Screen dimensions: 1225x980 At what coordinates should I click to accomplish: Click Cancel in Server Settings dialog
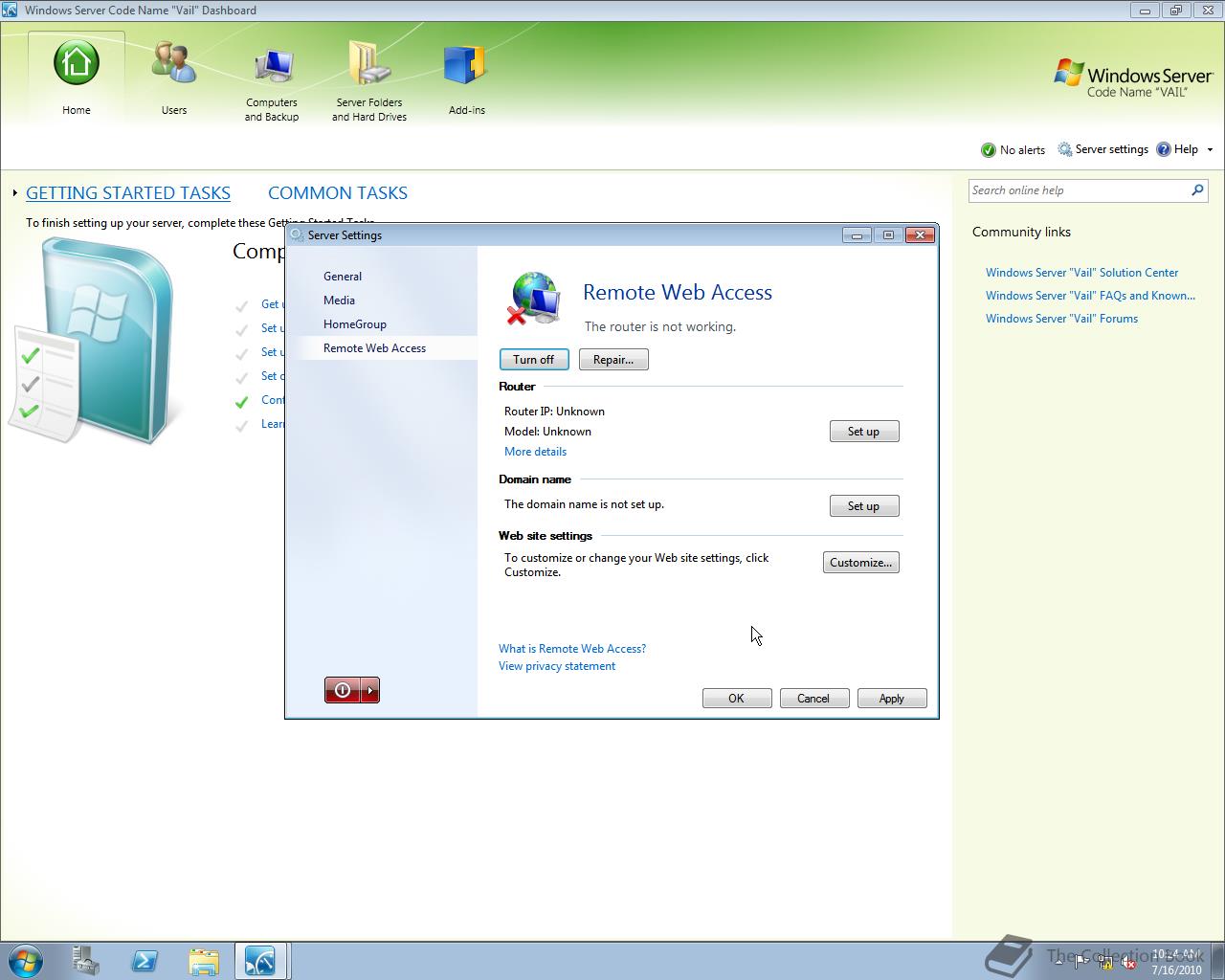pos(814,699)
